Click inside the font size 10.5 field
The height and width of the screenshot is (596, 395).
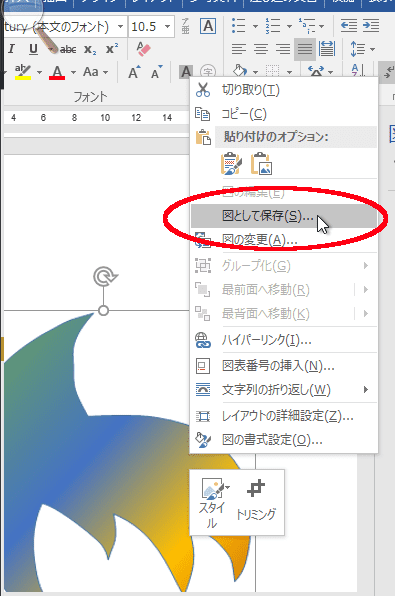tap(145, 27)
